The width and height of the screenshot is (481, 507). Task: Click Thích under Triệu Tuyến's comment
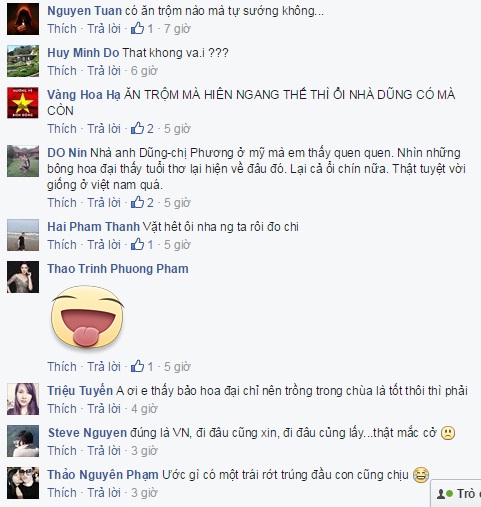click(x=62, y=409)
